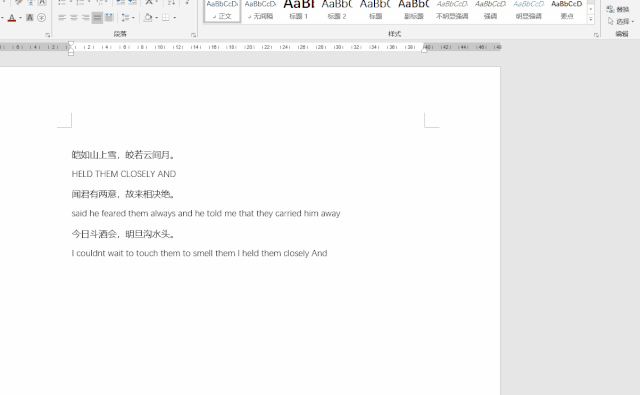Expand the borders dropdown arrow

175,18
